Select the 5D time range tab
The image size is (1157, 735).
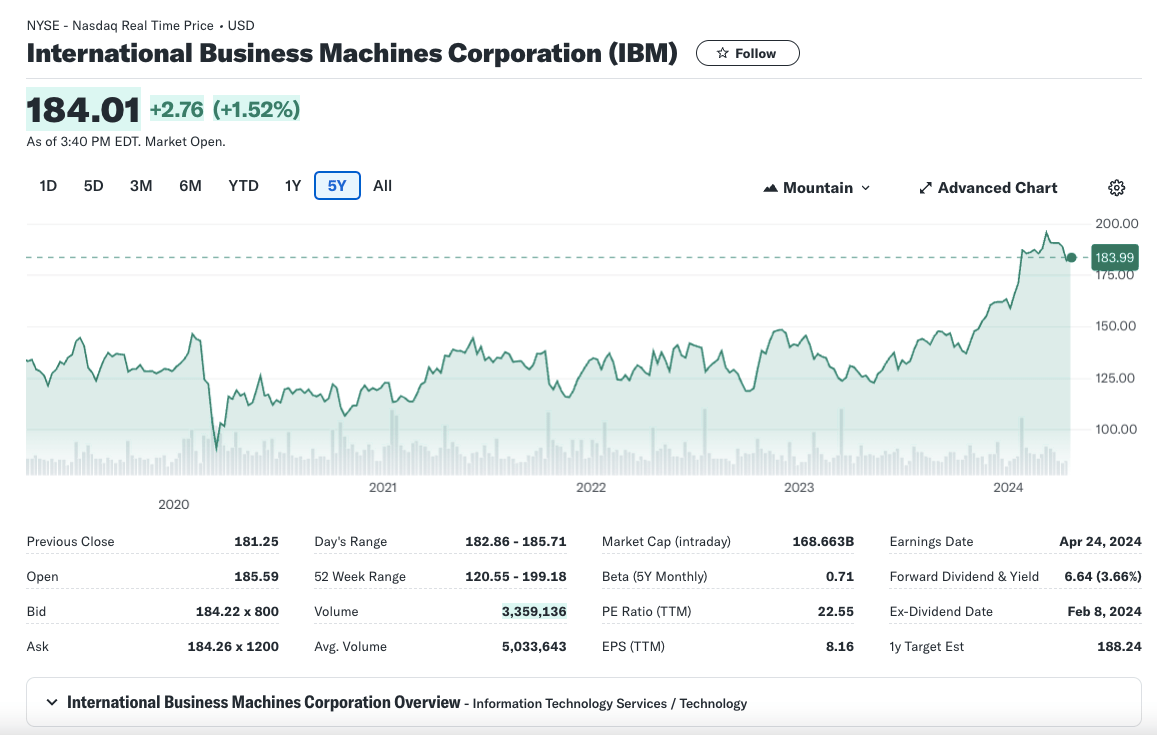(94, 186)
